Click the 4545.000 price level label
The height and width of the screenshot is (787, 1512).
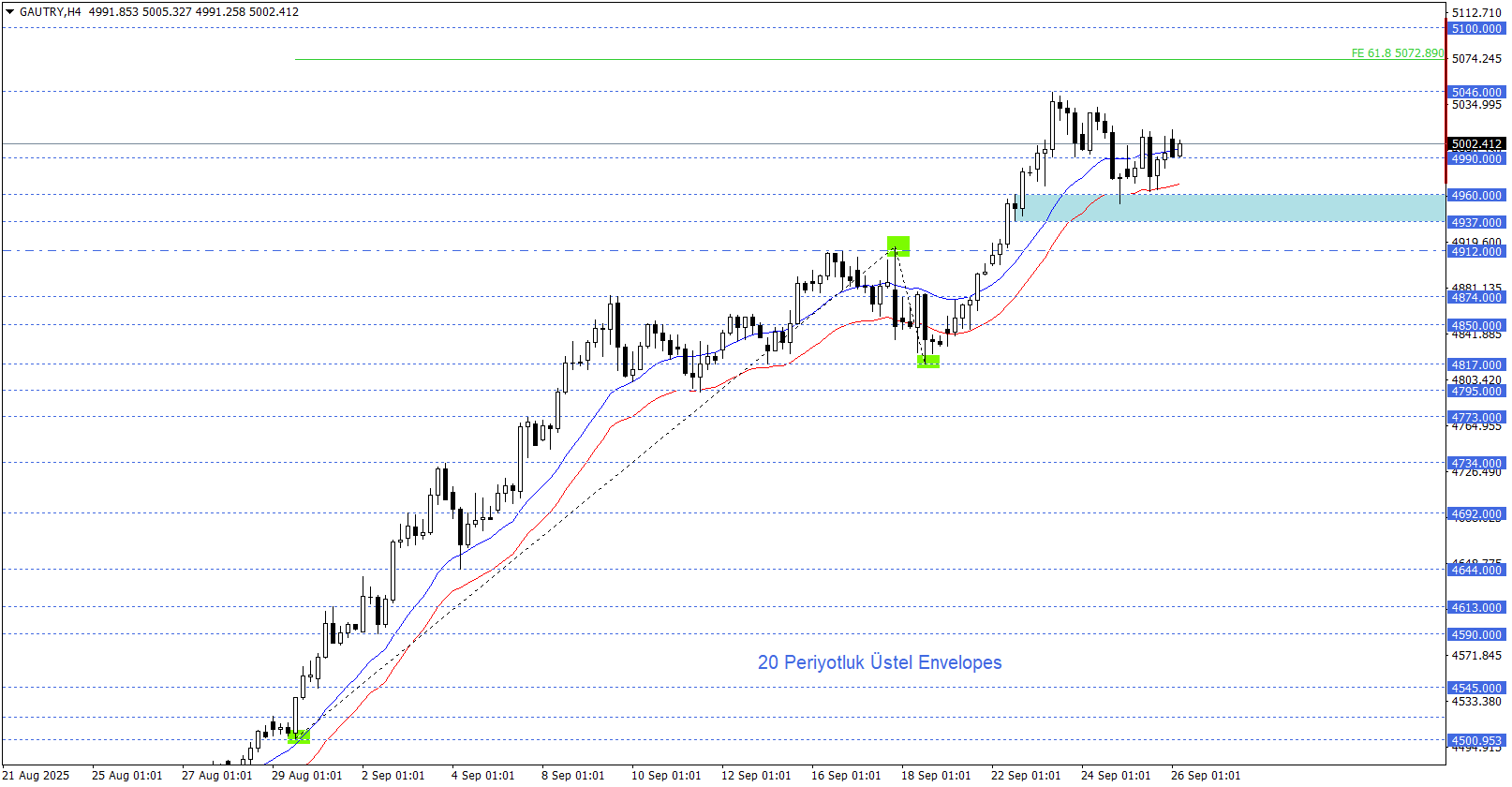pos(1476,689)
